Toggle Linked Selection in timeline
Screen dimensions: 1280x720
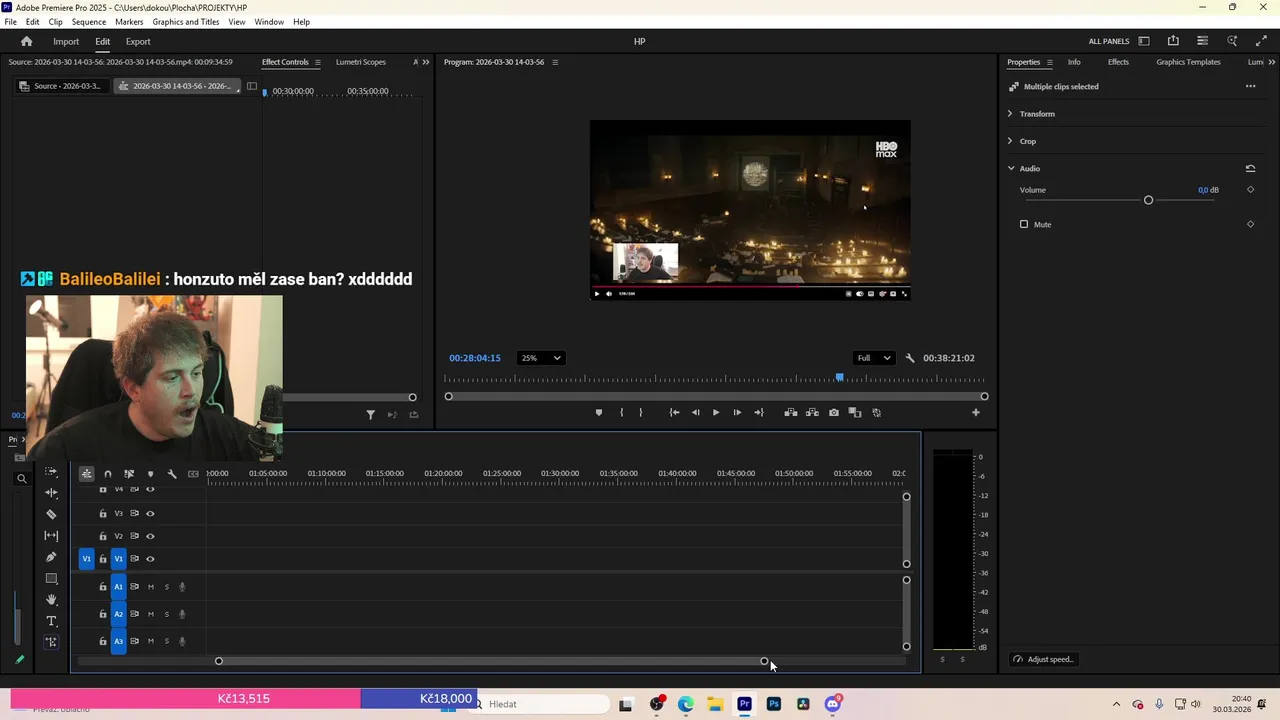click(129, 474)
